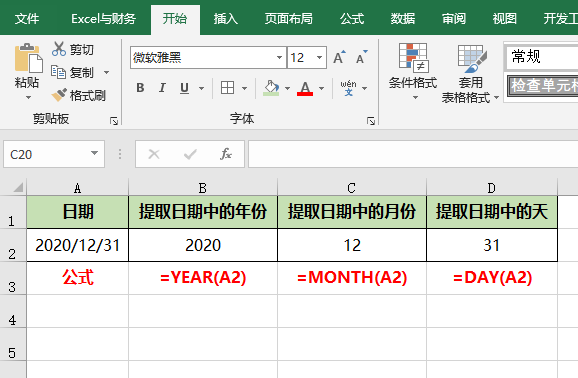578x378 pixels.
Task: Apply cell borders icon
Action: 227,88
